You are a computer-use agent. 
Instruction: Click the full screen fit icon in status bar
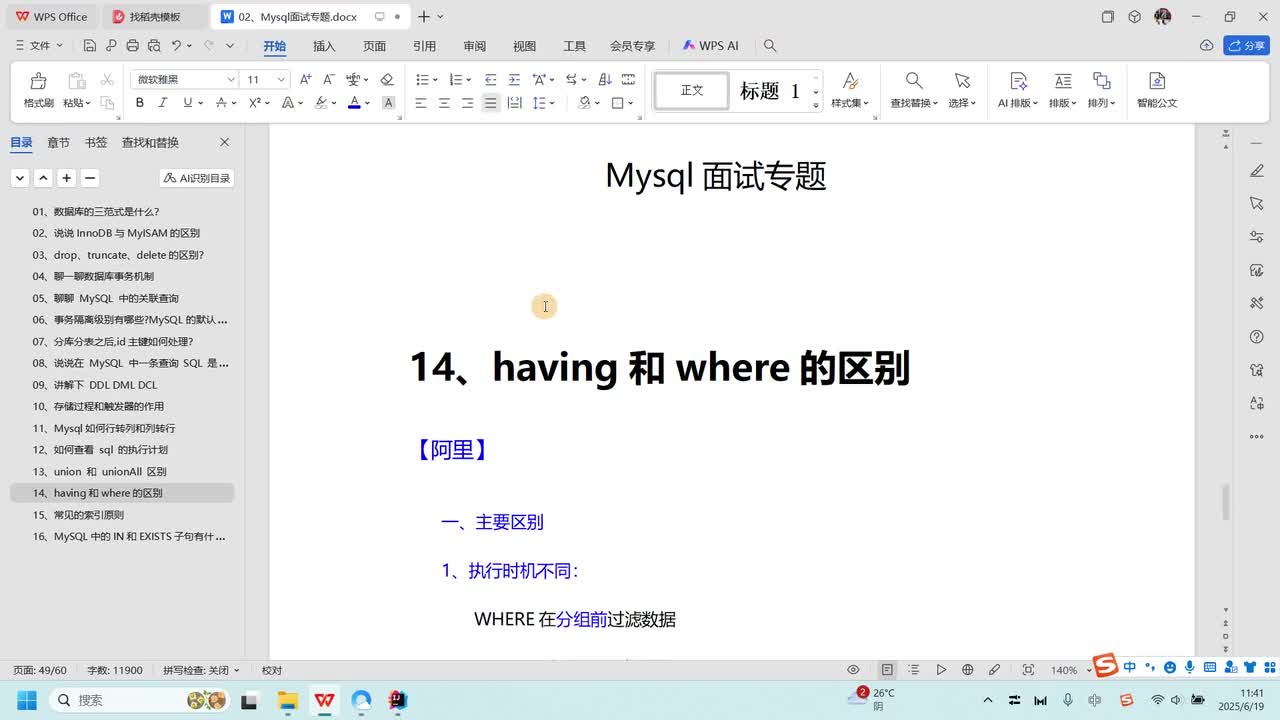pyautogui.click(x=1028, y=670)
